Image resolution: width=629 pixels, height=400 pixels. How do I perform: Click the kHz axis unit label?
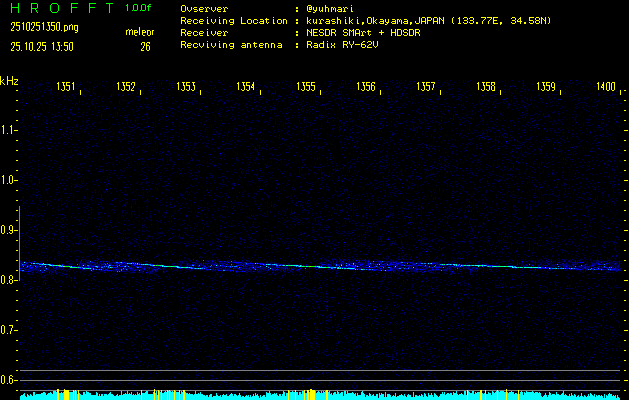click(9, 81)
